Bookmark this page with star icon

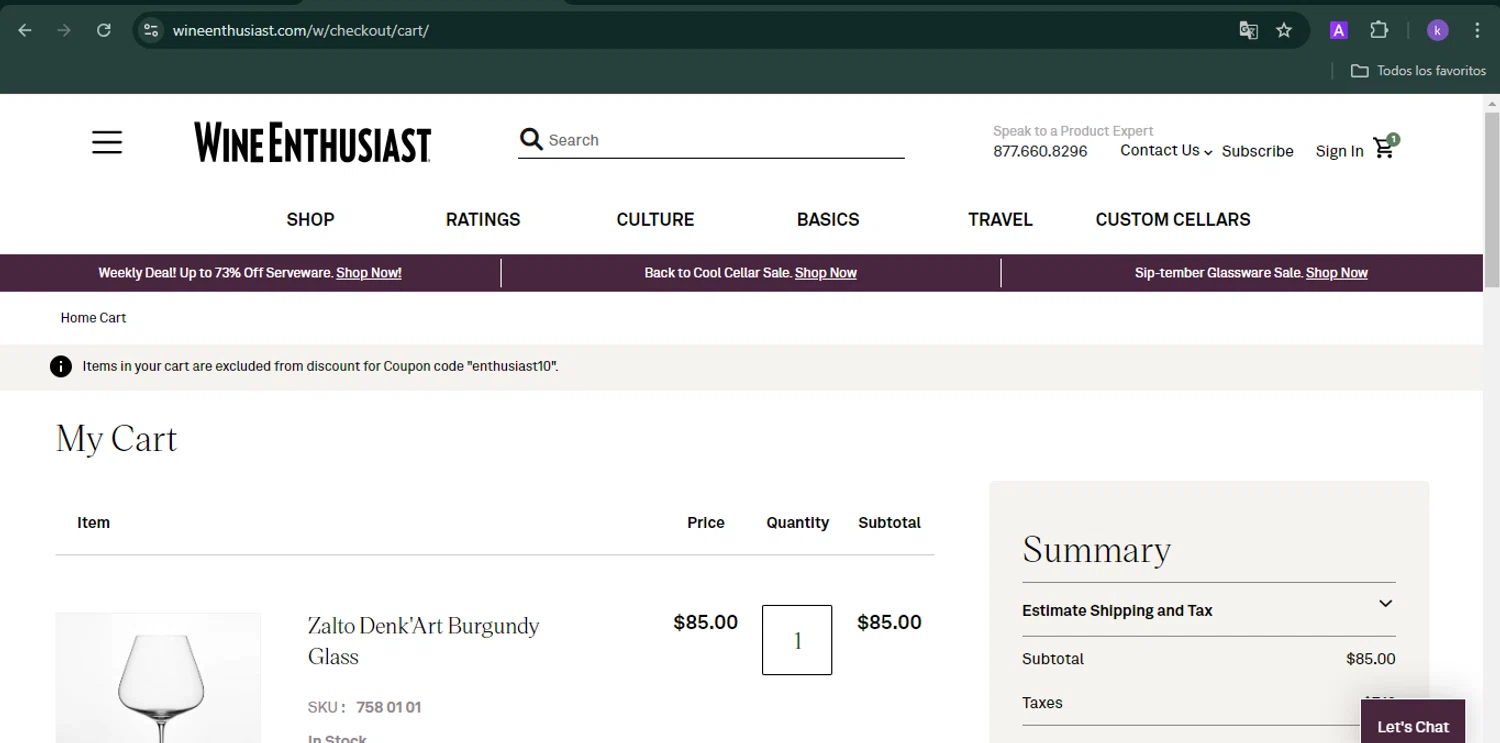pos(1284,30)
